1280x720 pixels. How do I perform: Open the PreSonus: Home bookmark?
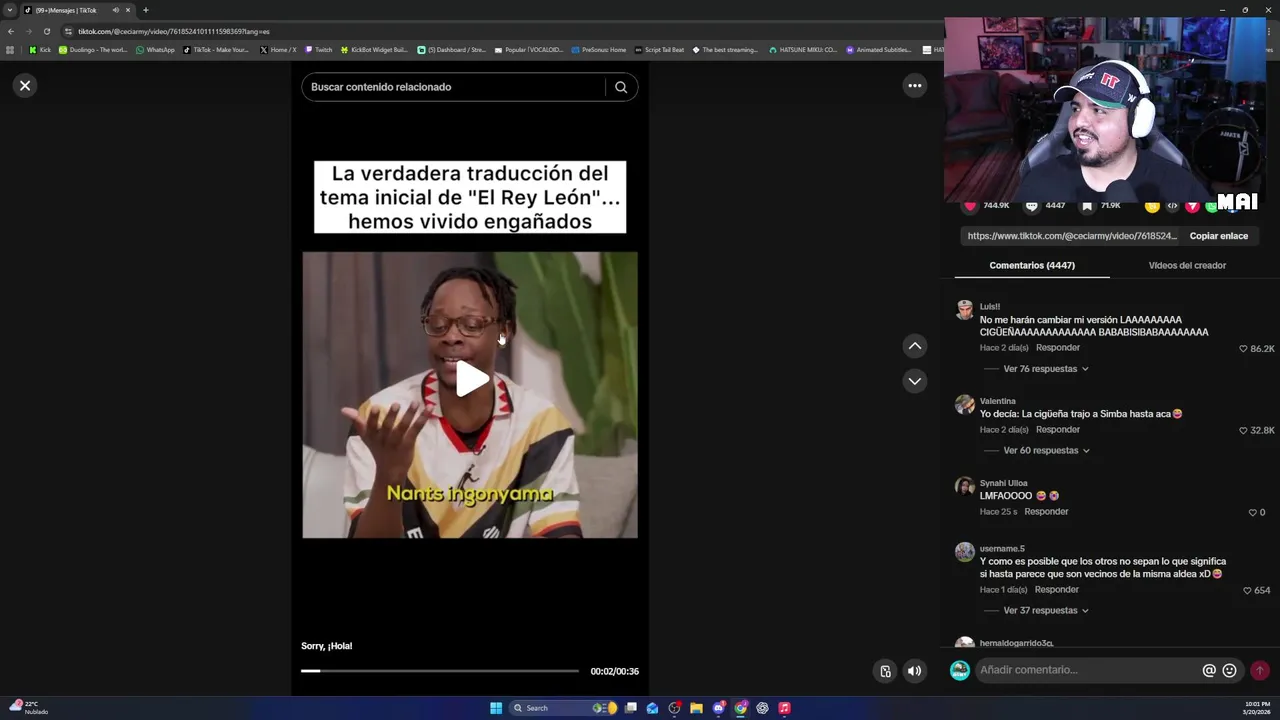[599, 50]
